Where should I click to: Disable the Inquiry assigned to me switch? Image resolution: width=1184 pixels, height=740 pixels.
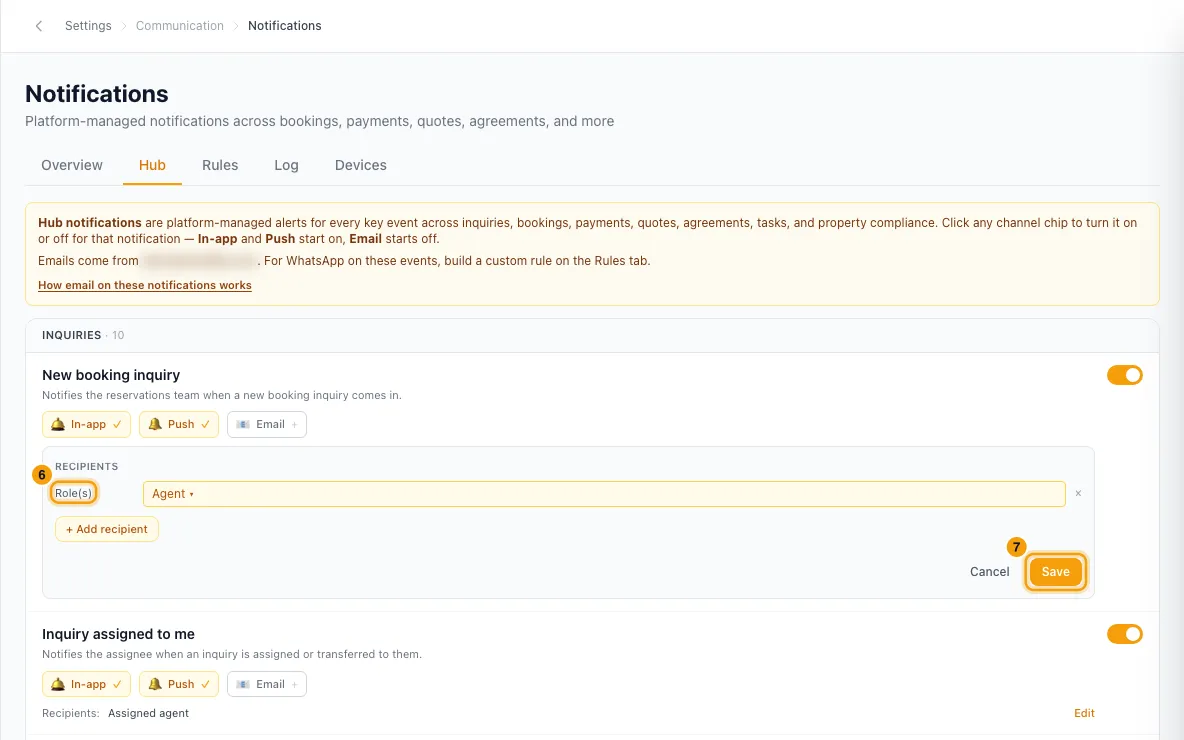[1124, 634]
